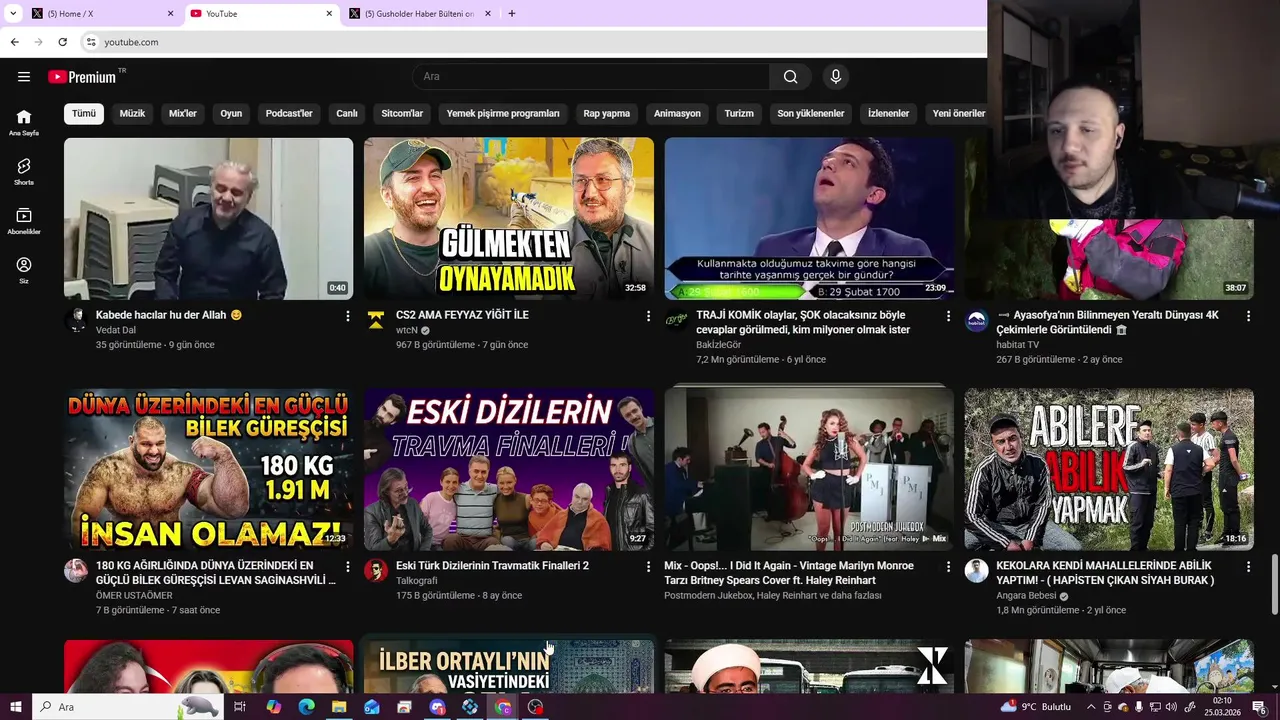
Task: Open Task View on the taskbar
Action: 240,707
